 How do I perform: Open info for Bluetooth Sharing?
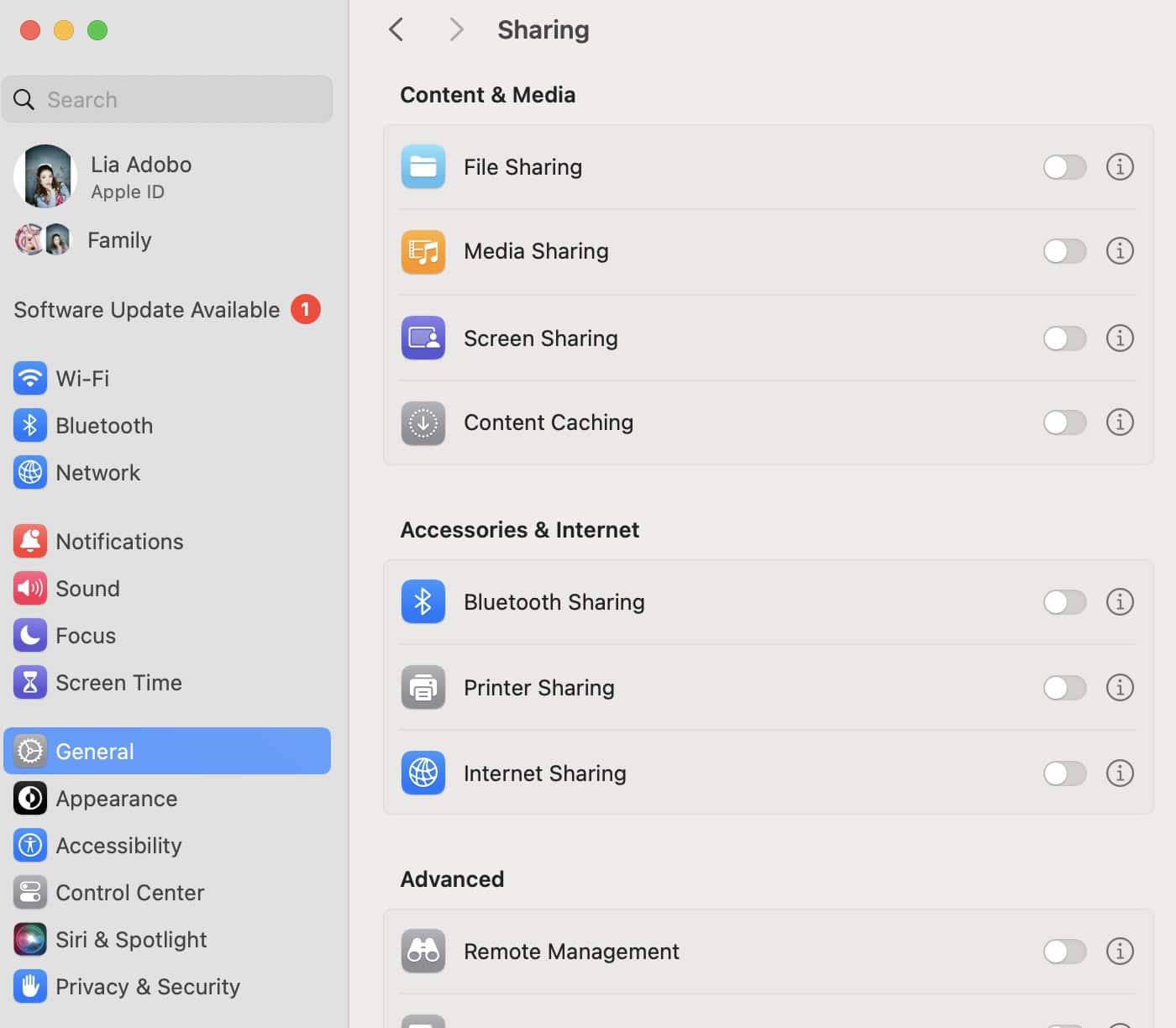[1119, 602]
